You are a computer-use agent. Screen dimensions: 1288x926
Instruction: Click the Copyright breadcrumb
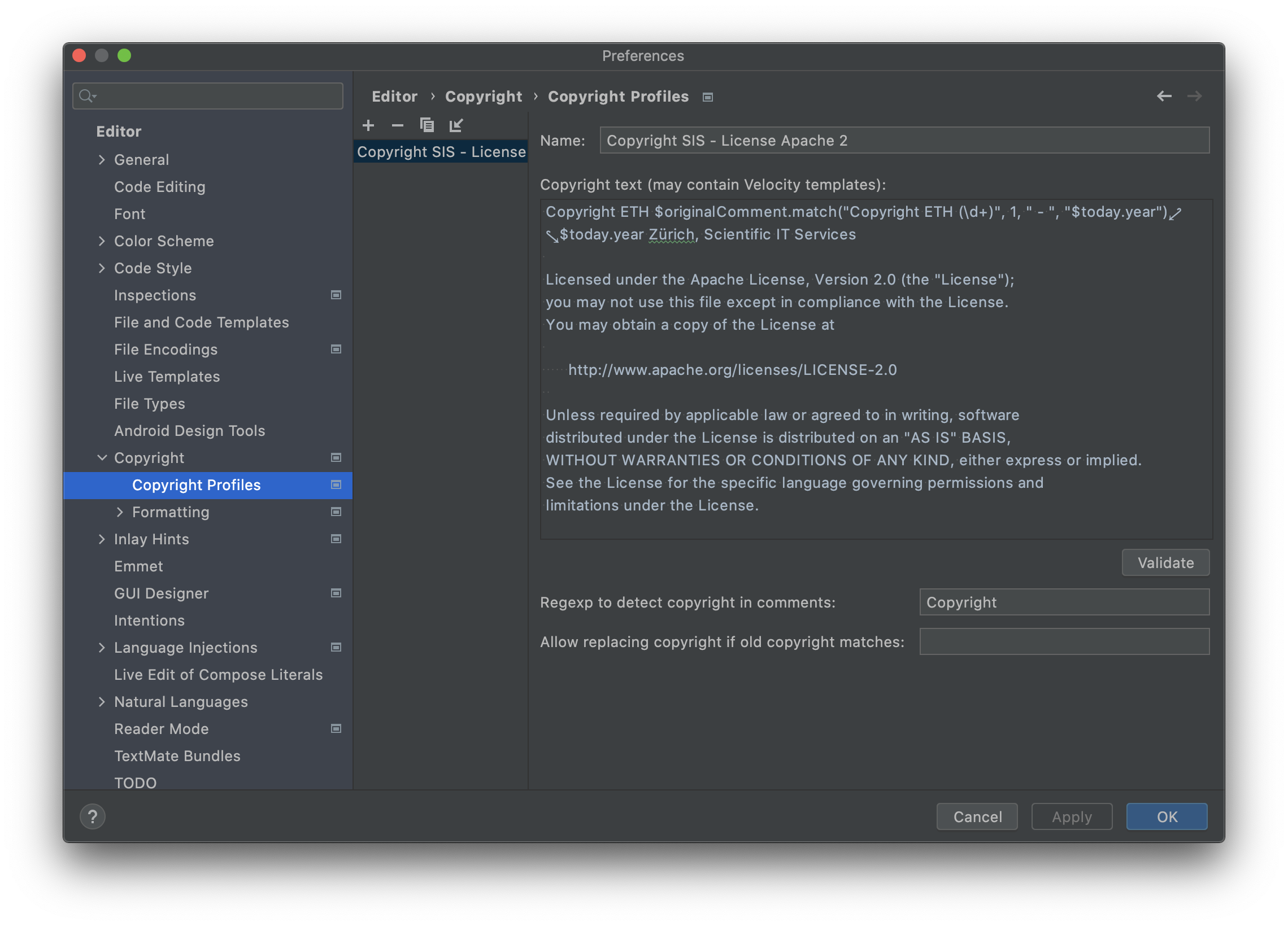pyautogui.click(x=484, y=97)
